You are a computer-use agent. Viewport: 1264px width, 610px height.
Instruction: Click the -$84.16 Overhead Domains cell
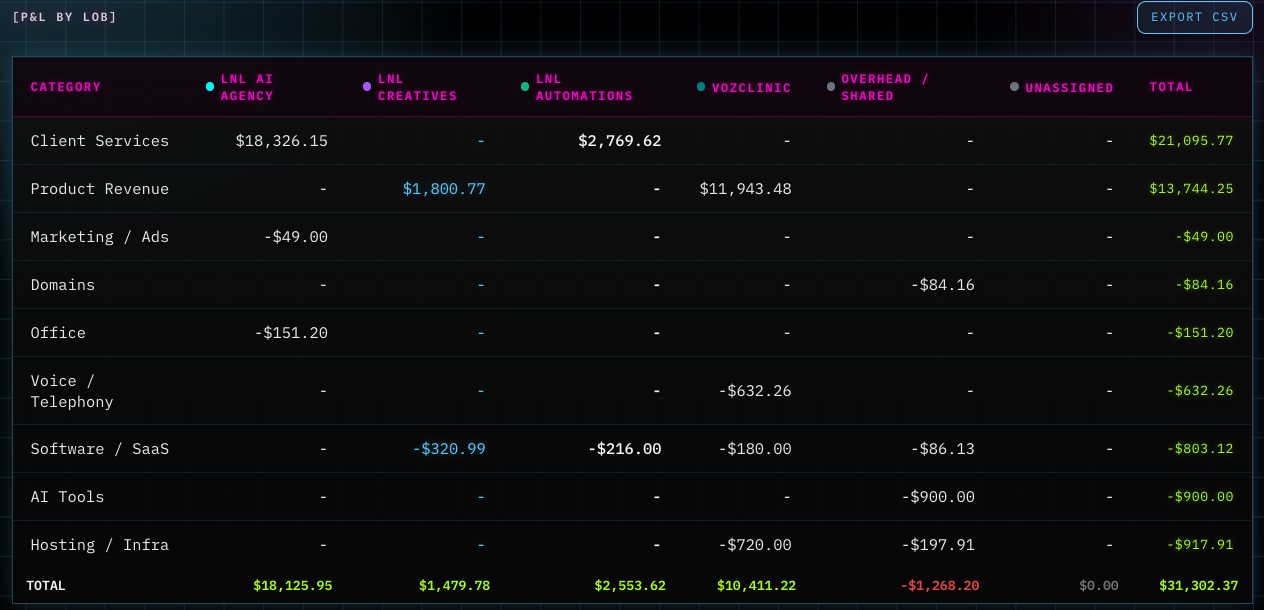pyautogui.click(x=943, y=285)
